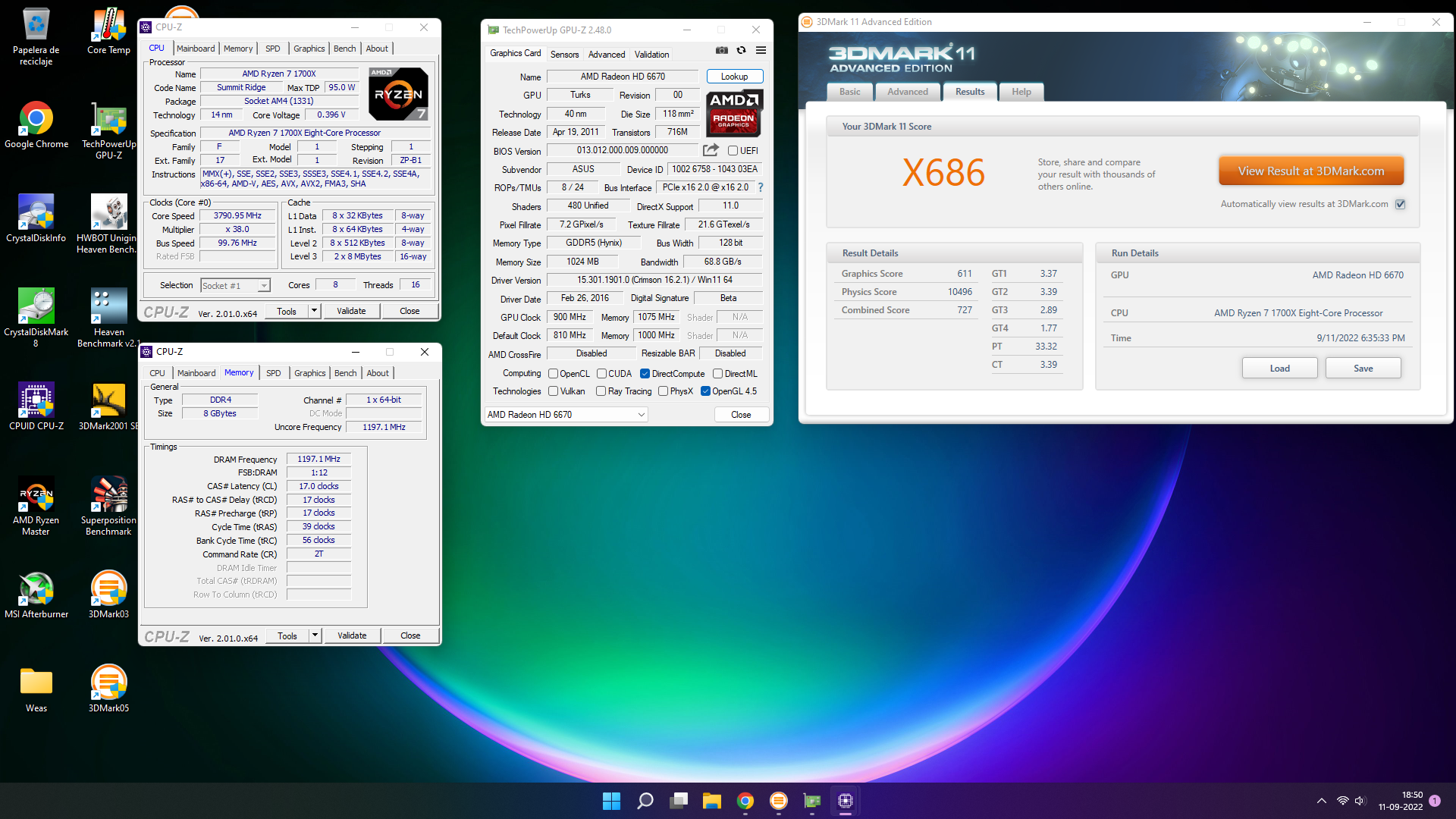Switch to Mainboard tab in upper CPU-Z
The image size is (1456, 819).
196,49
